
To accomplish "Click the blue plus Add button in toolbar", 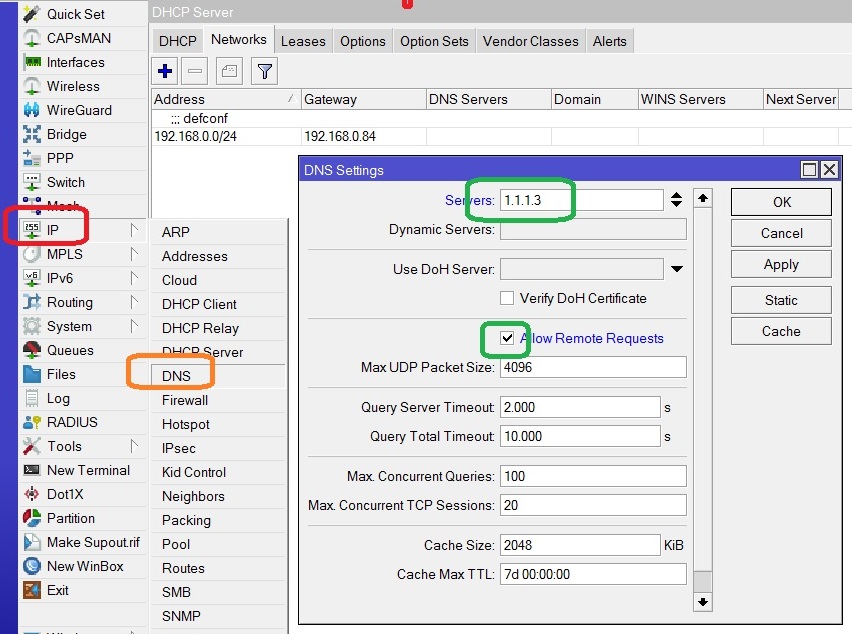I will click(165, 71).
